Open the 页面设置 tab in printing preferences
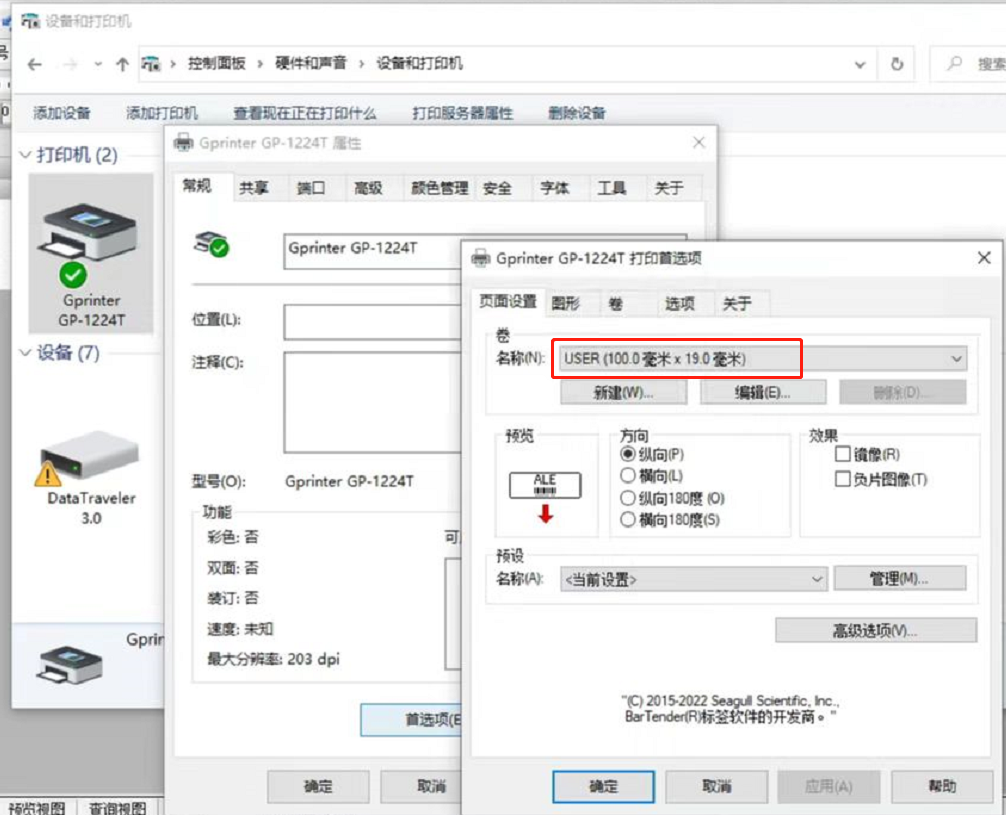1006x815 pixels. pos(508,301)
